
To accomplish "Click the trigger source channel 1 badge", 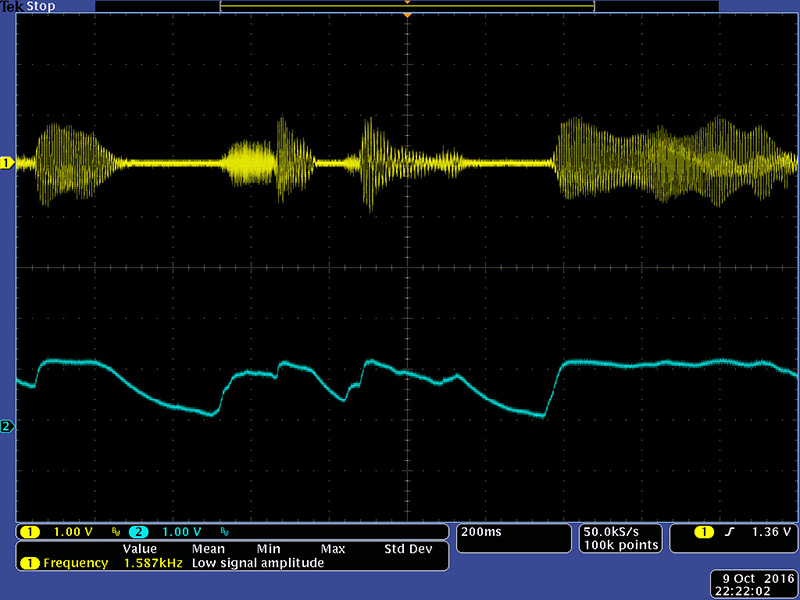I will point(704,532).
